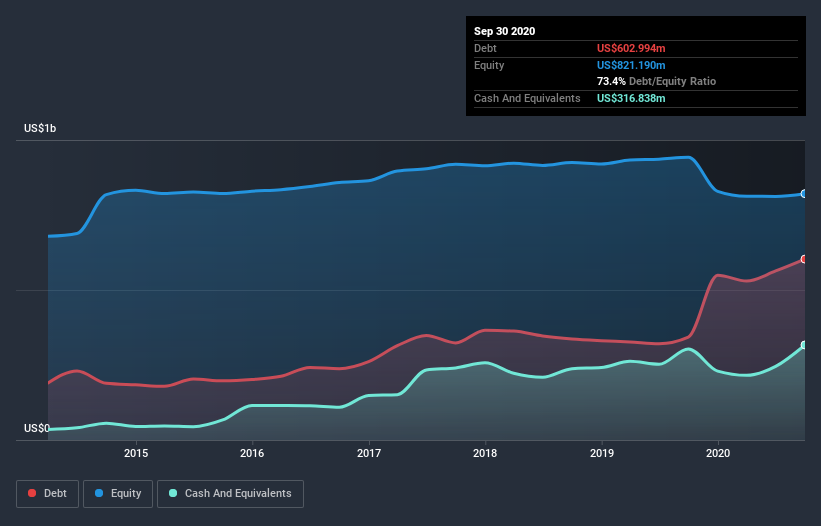This screenshot has width=821, height=526.
Task: Toggle the Debt legend button
Action: 47,494
